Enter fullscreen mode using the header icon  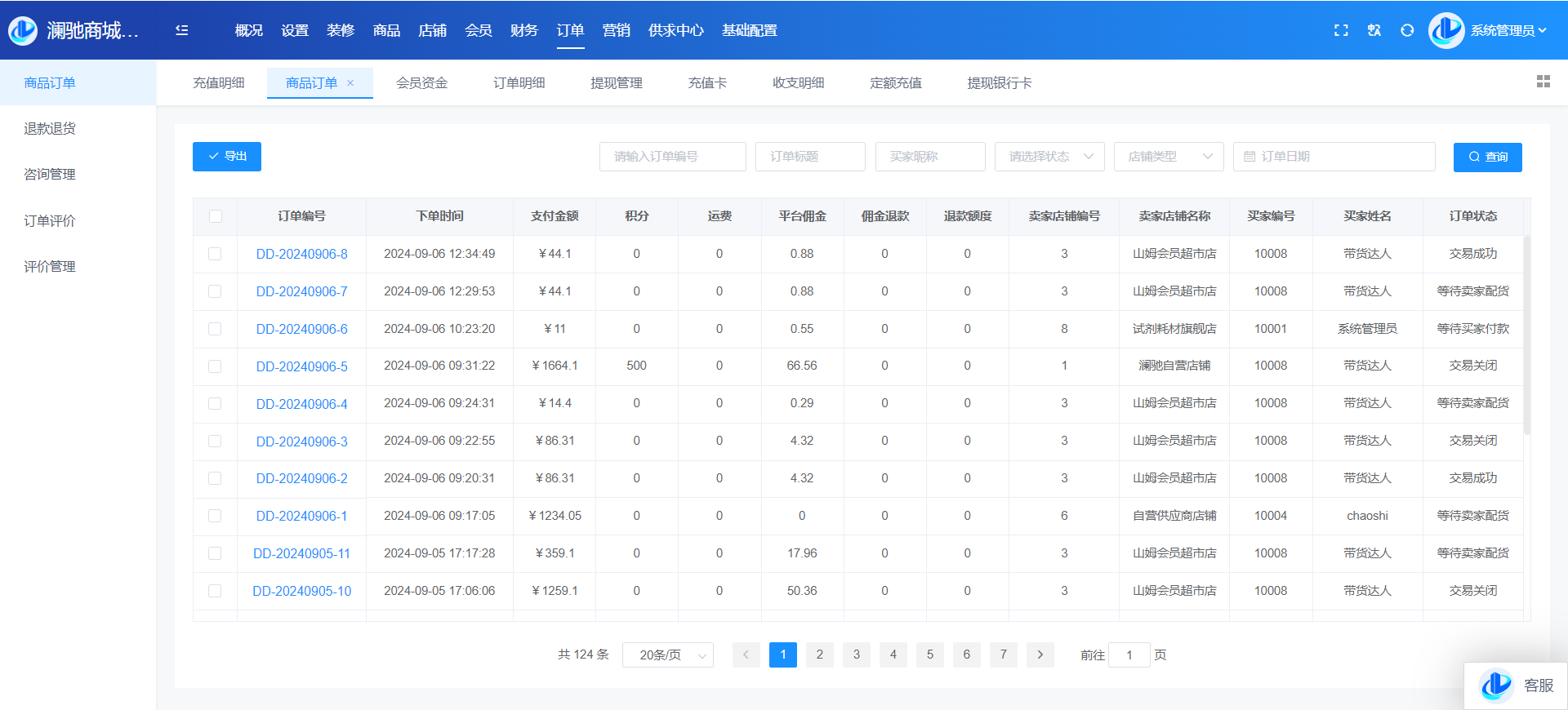coord(1341,30)
